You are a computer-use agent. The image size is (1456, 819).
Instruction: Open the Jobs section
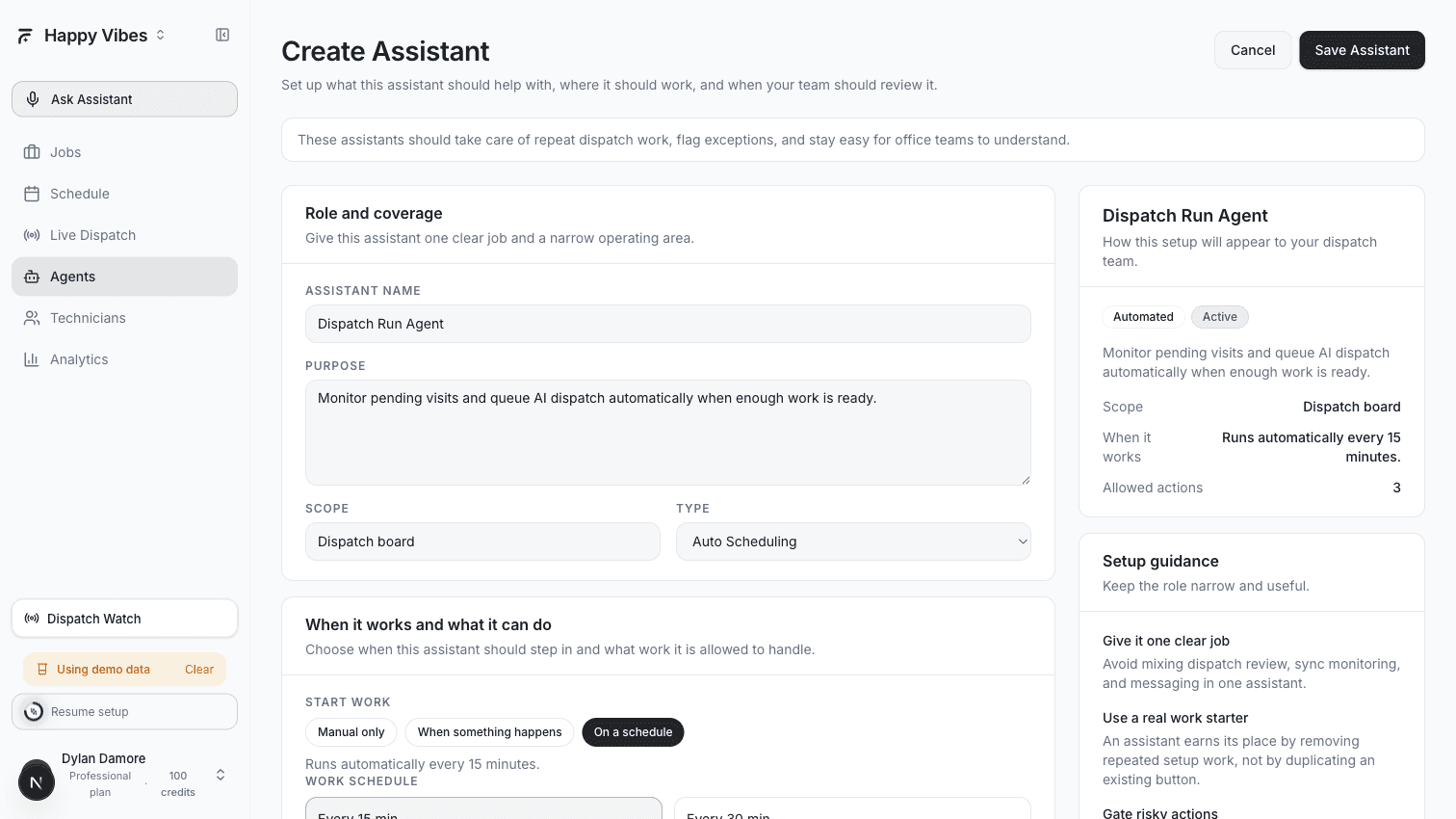[65, 151]
